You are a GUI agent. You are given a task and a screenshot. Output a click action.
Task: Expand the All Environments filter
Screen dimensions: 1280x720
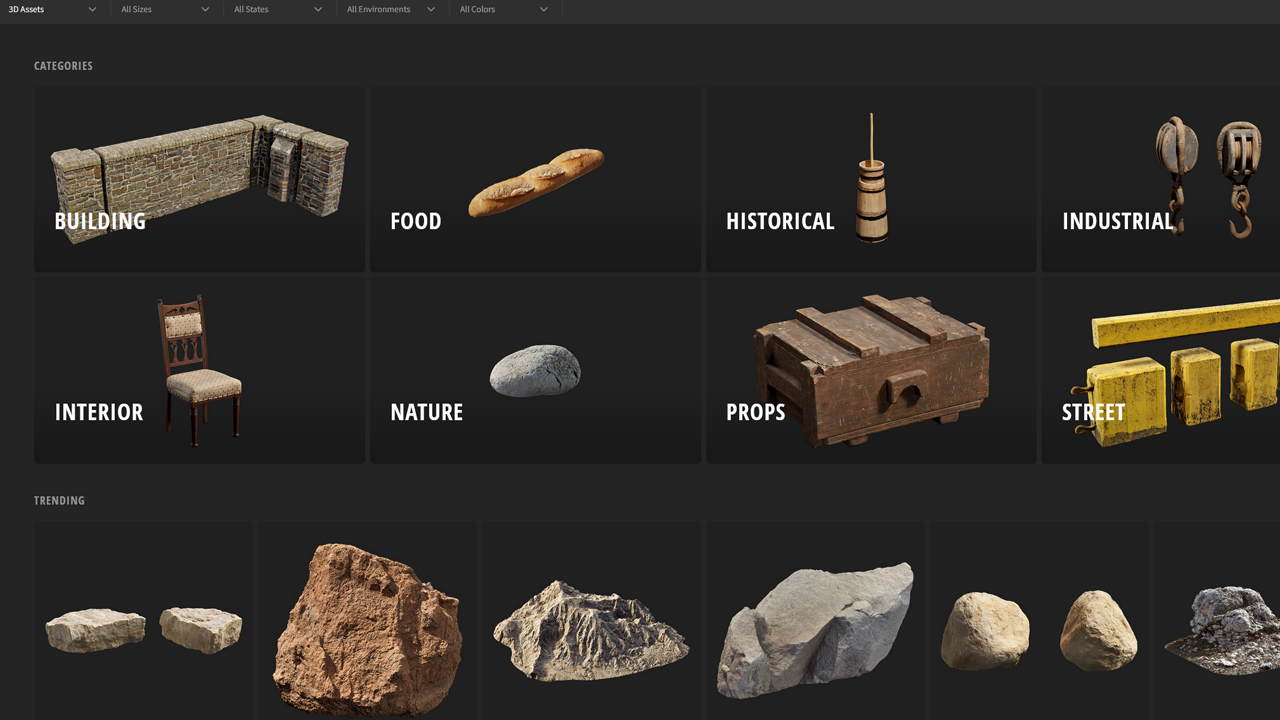pos(391,10)
